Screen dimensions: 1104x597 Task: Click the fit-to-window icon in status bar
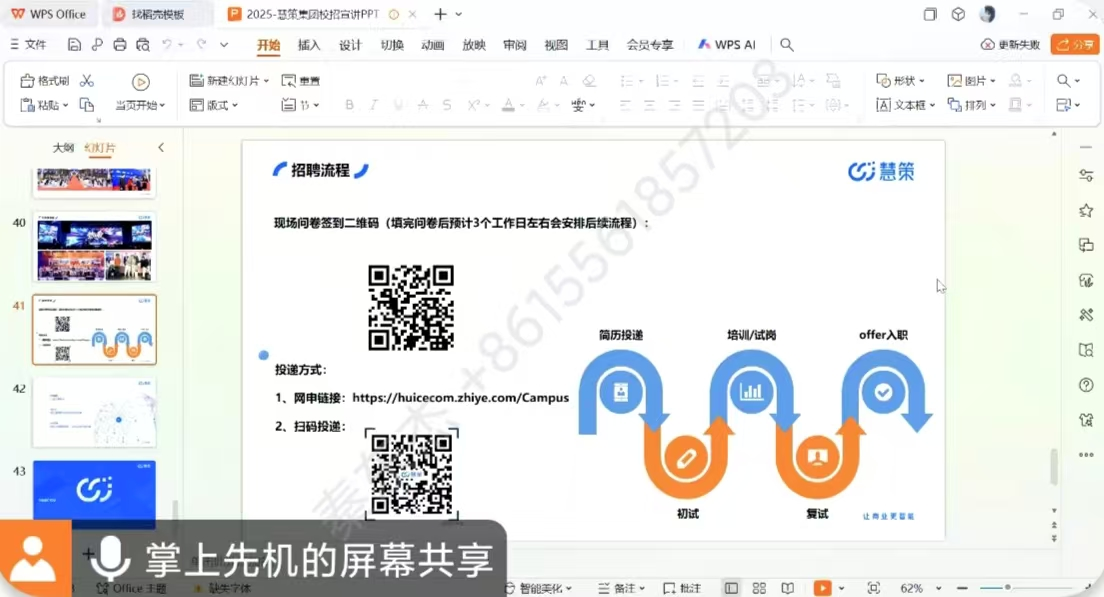(873, 589)
